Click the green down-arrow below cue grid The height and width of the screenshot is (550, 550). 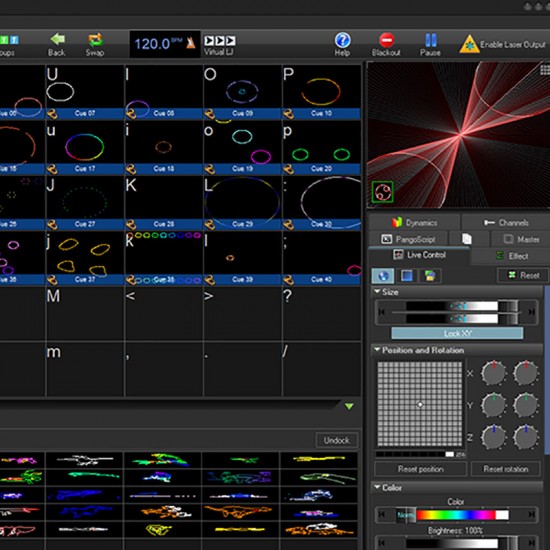tap(349, 406)
